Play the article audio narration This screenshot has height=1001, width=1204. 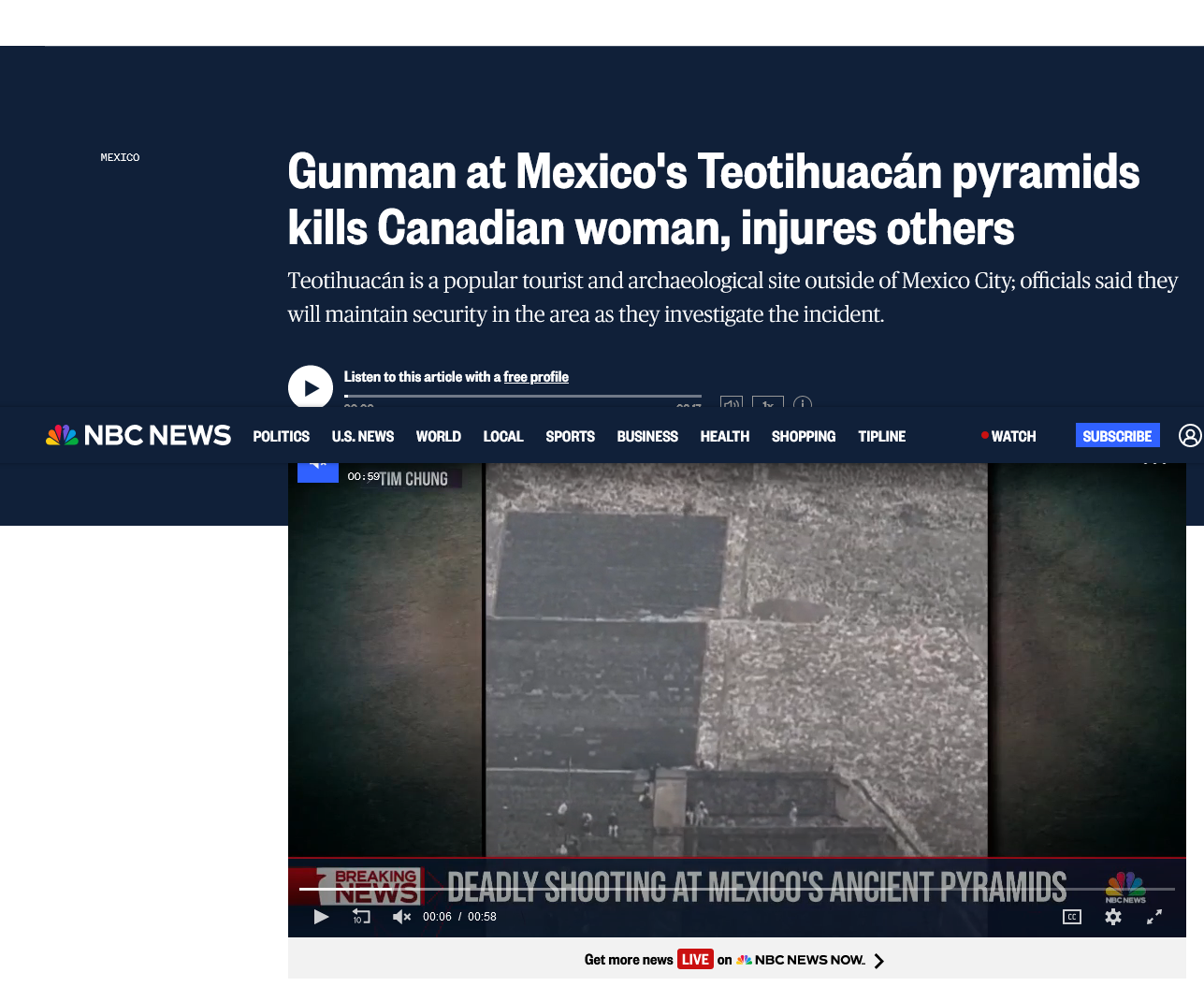coord(311,387)
